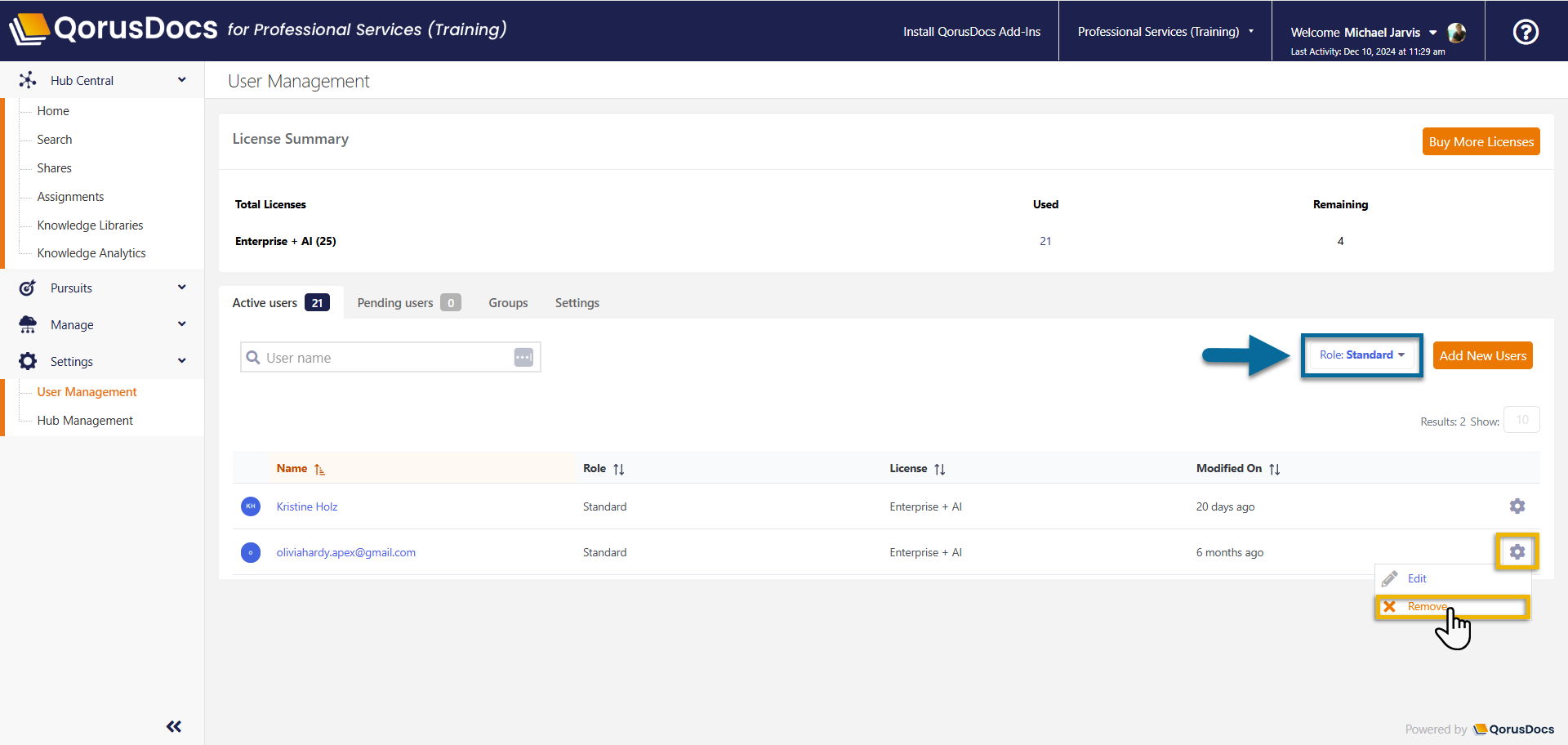The image size is (1568, 745).
Task: Collapse sidebar with double-chevron icon
Action: pos(174,726)
